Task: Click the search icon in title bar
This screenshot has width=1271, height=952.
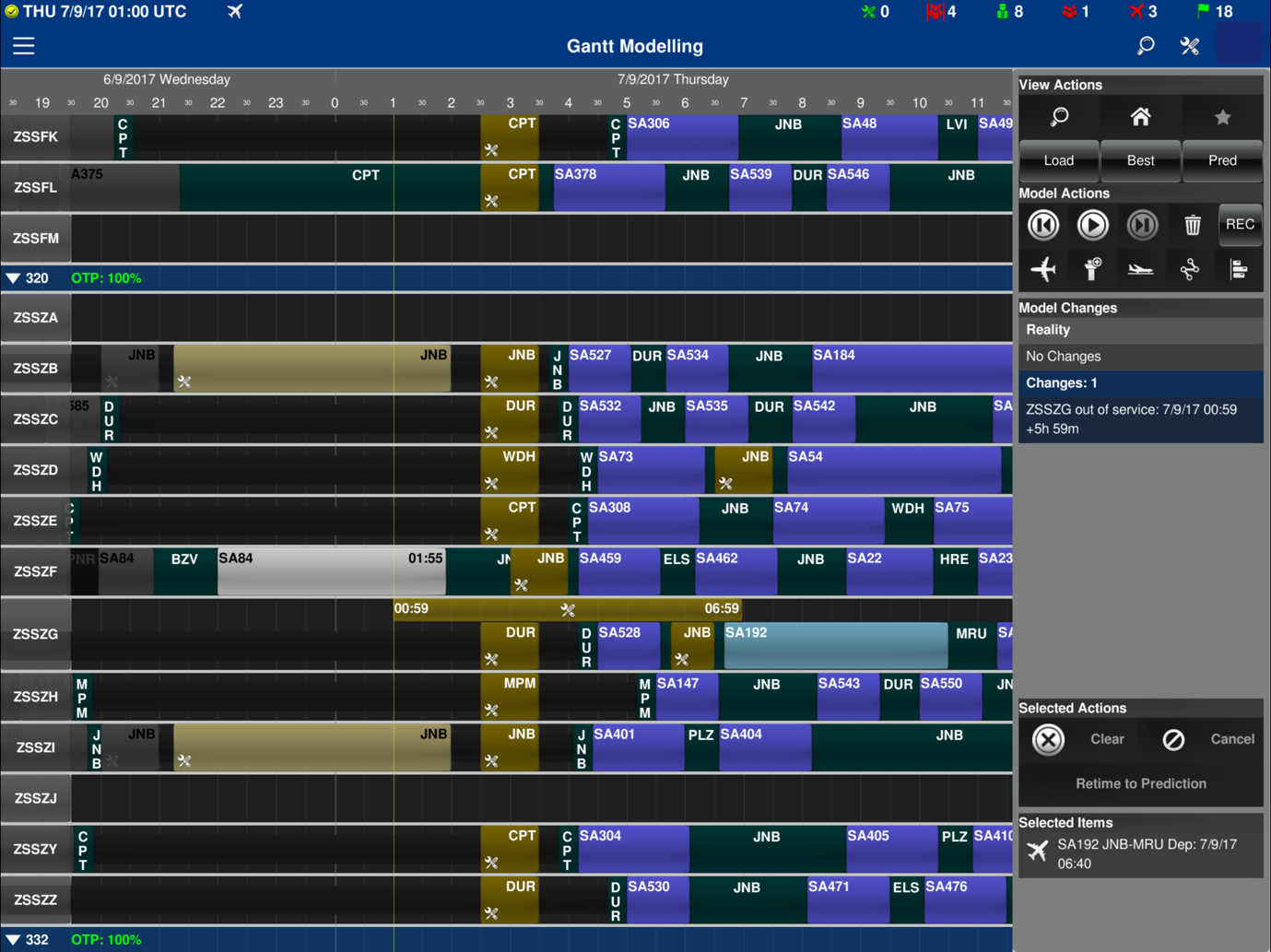Action: 1145,46
